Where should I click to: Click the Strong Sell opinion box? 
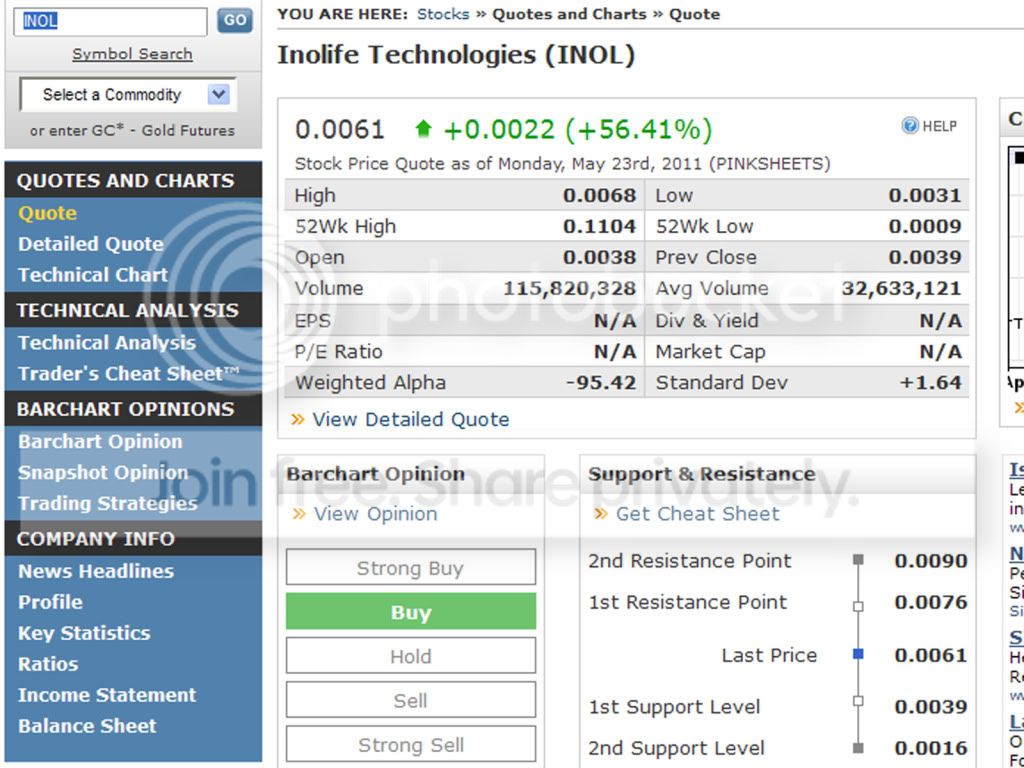coord(411,744)
